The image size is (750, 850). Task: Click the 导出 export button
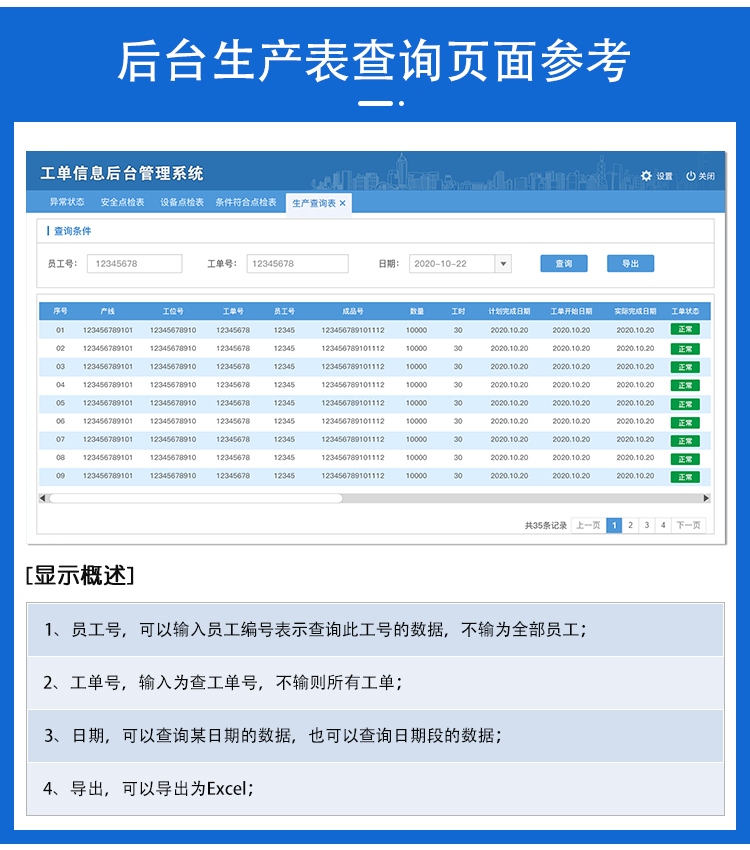(x=630, y=264)
